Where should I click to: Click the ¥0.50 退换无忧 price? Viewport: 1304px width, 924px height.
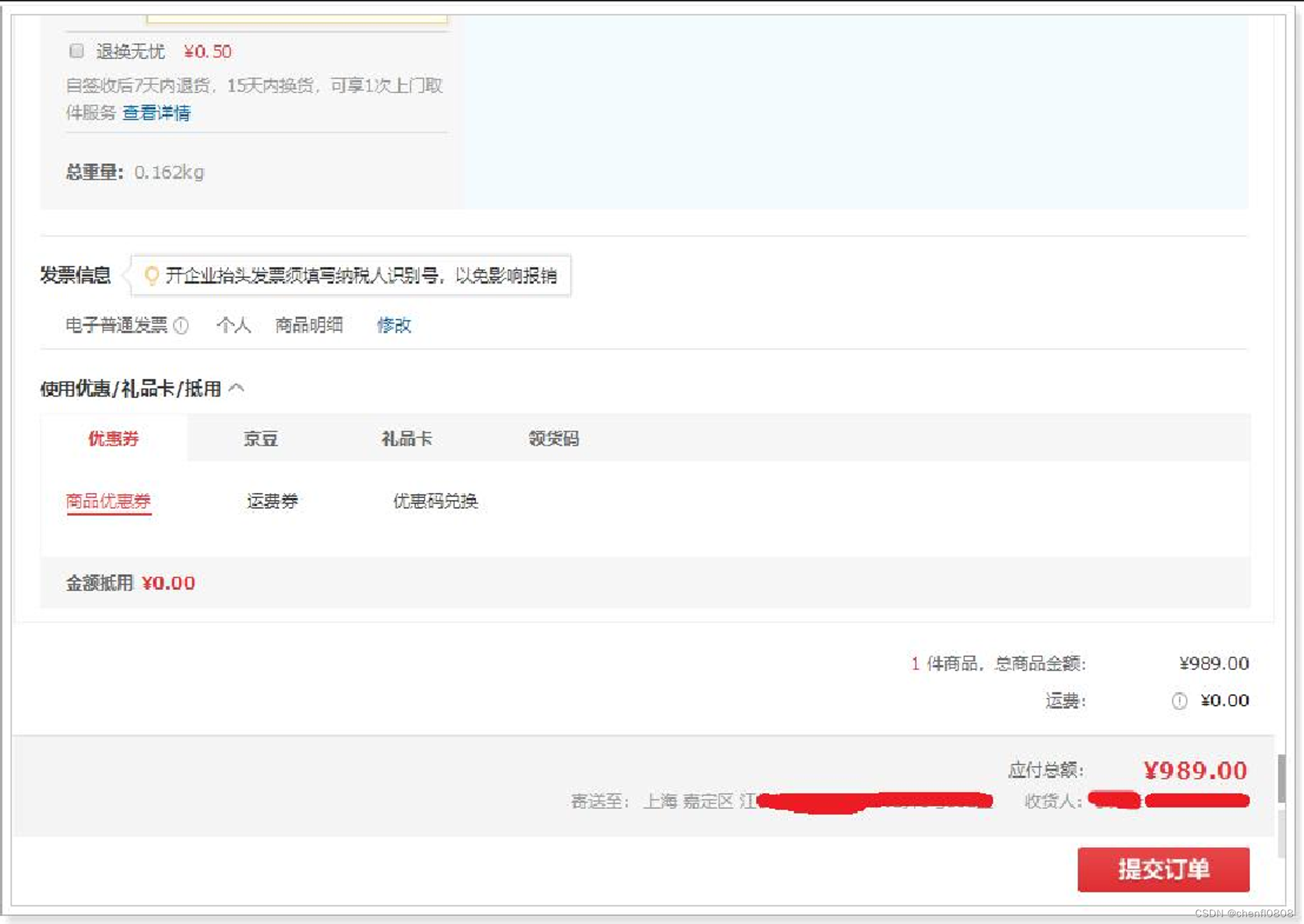[208, 51]
